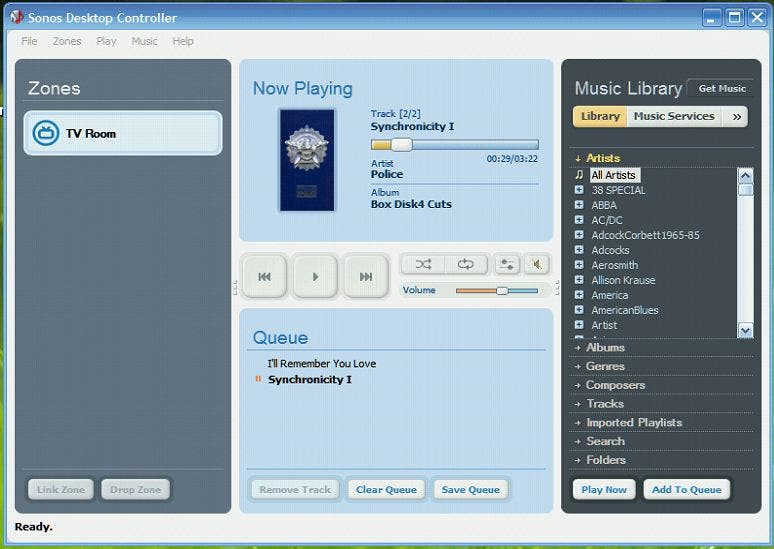Image resolution: width=774 pixels, height=549 pixels.
Task: Open the Play menu
Action: coord(106,41)
